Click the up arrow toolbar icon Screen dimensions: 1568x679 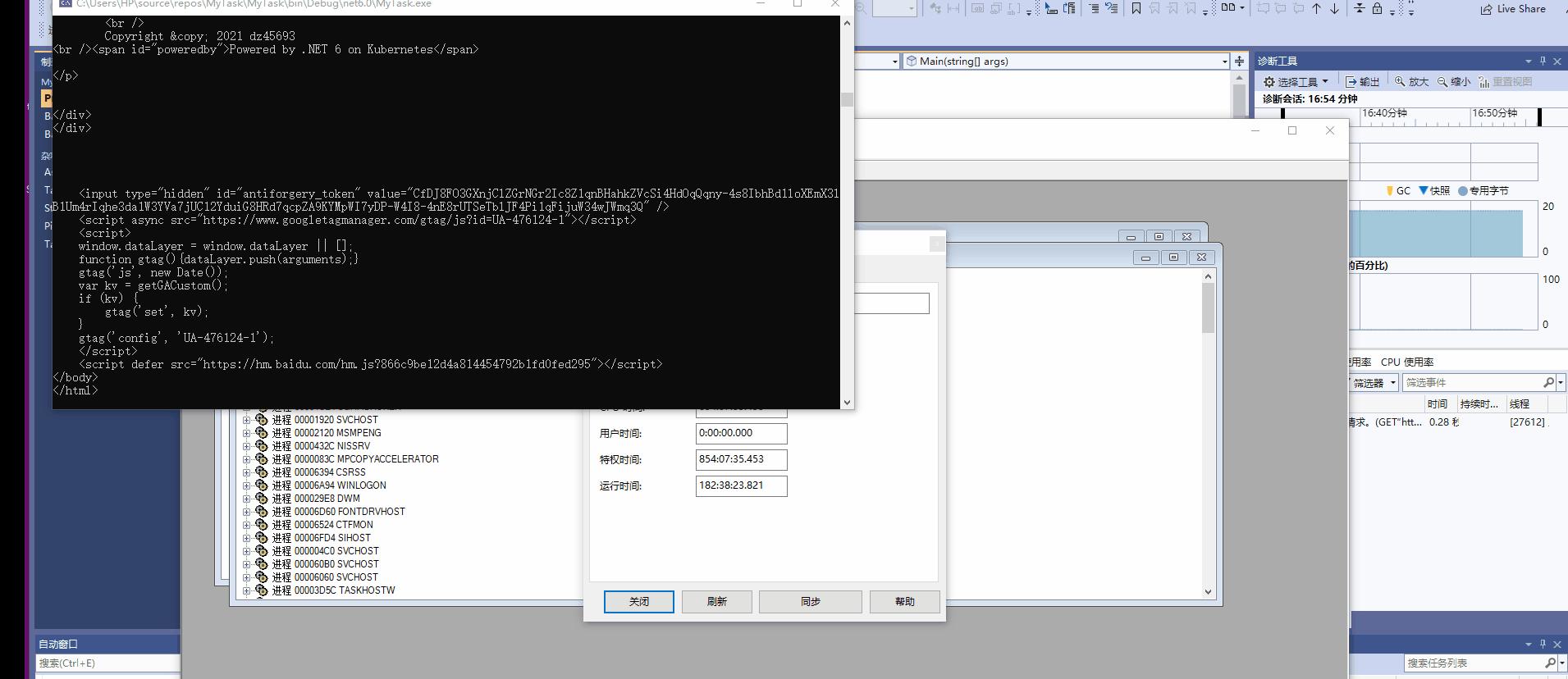(x=1317, y=8)
